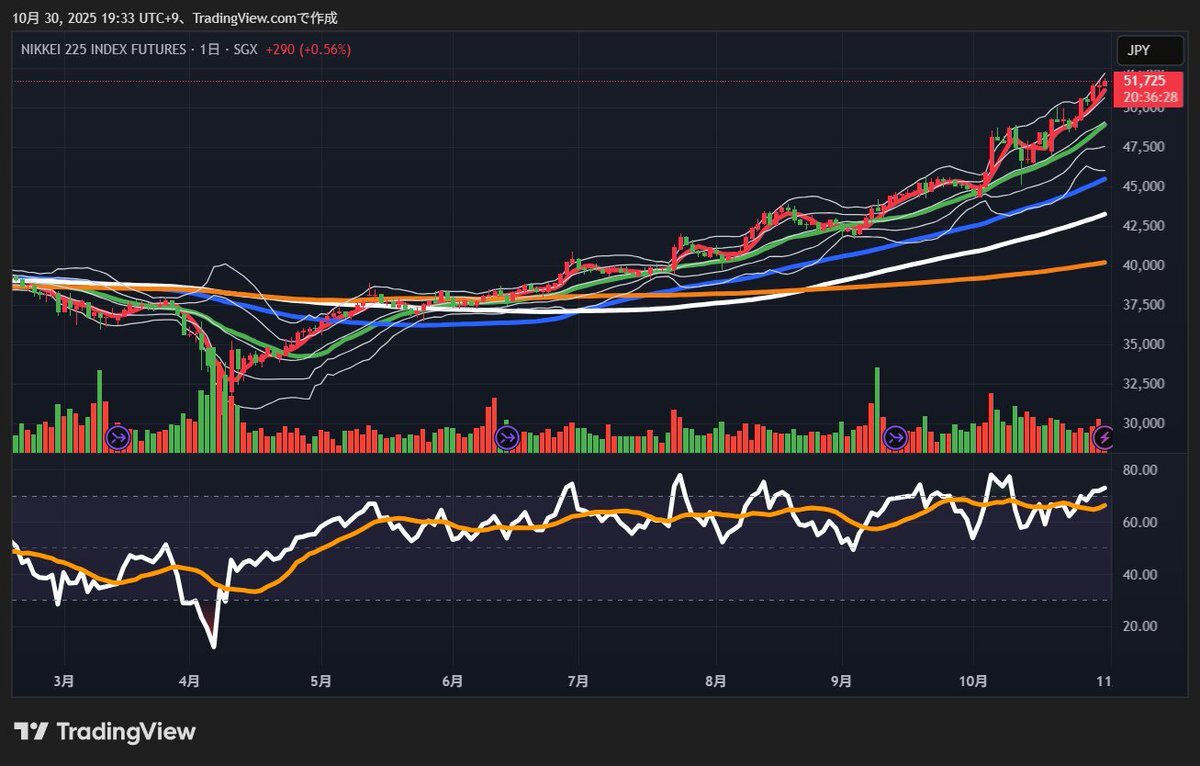Image resolution: width=1200 pixels, height=766 pixels.
Task: Select the 4月 marker on the time axis
Action: click(189, 682)
